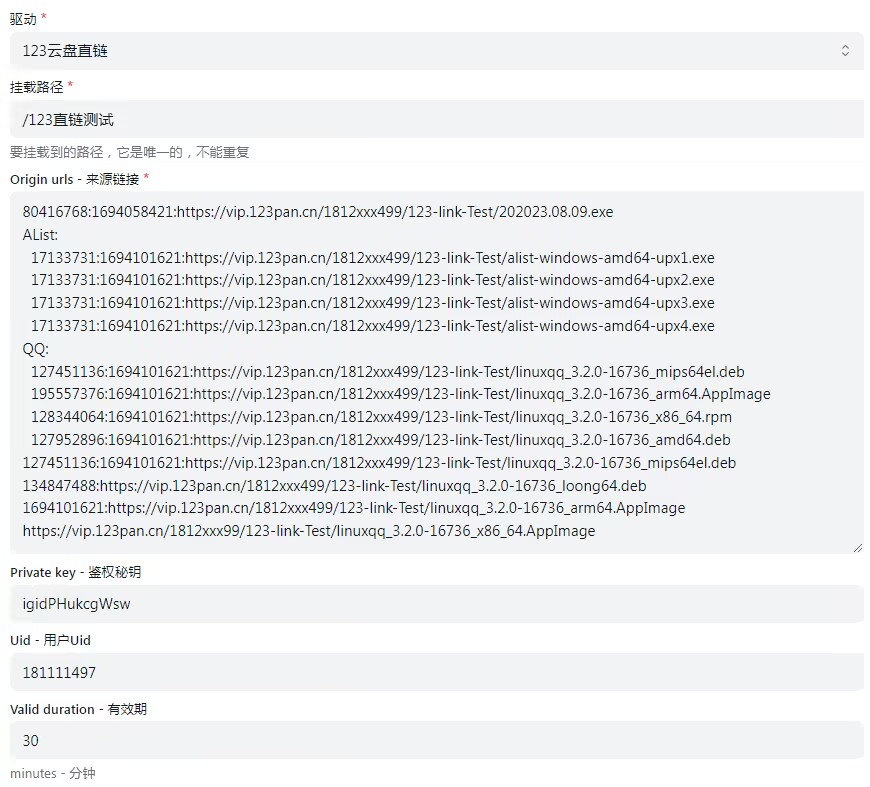Click into the 挂载路径 mount path field
870x787 pixels.
tap(435, 119)
